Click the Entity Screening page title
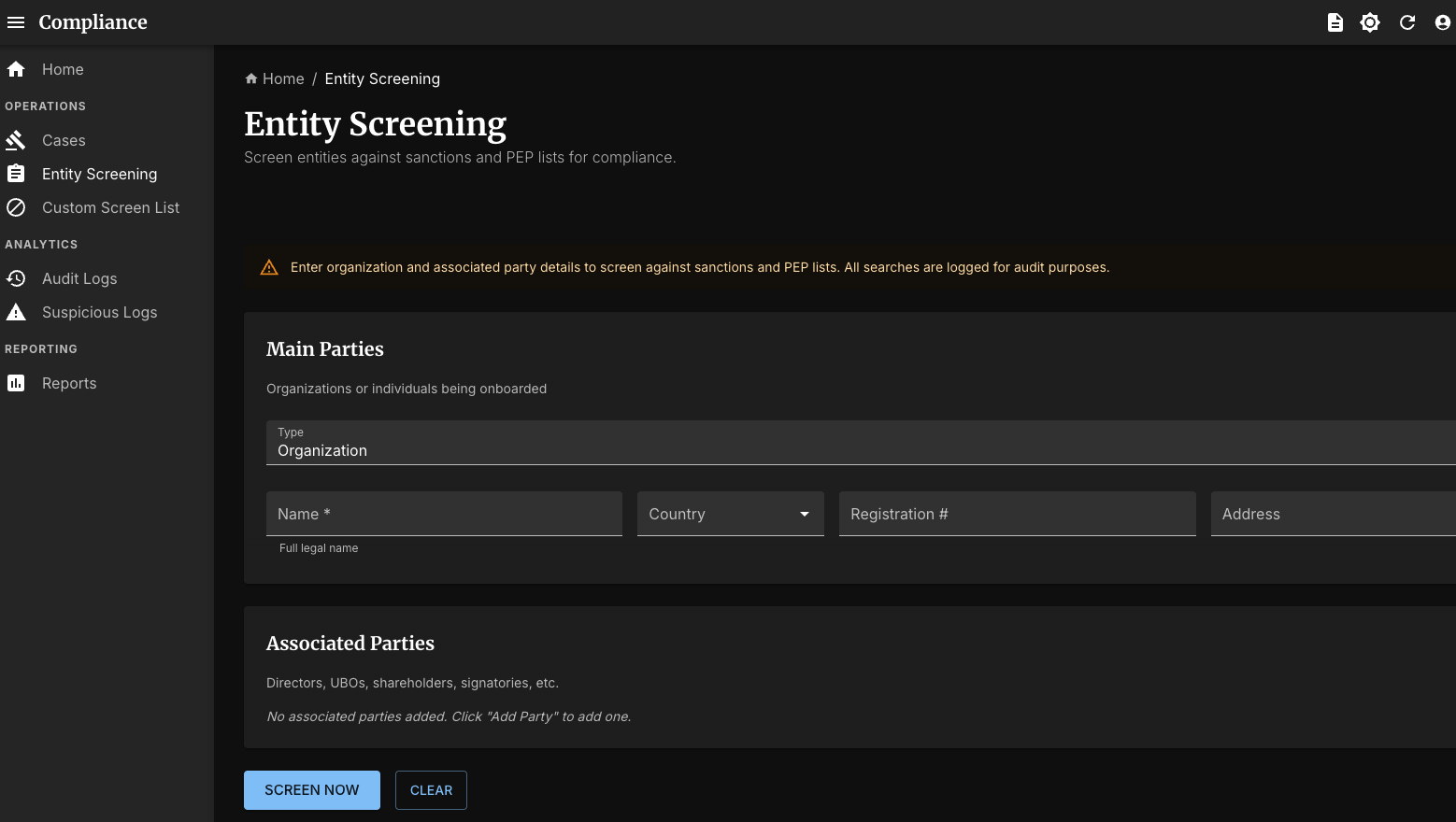 coord(376,123)
